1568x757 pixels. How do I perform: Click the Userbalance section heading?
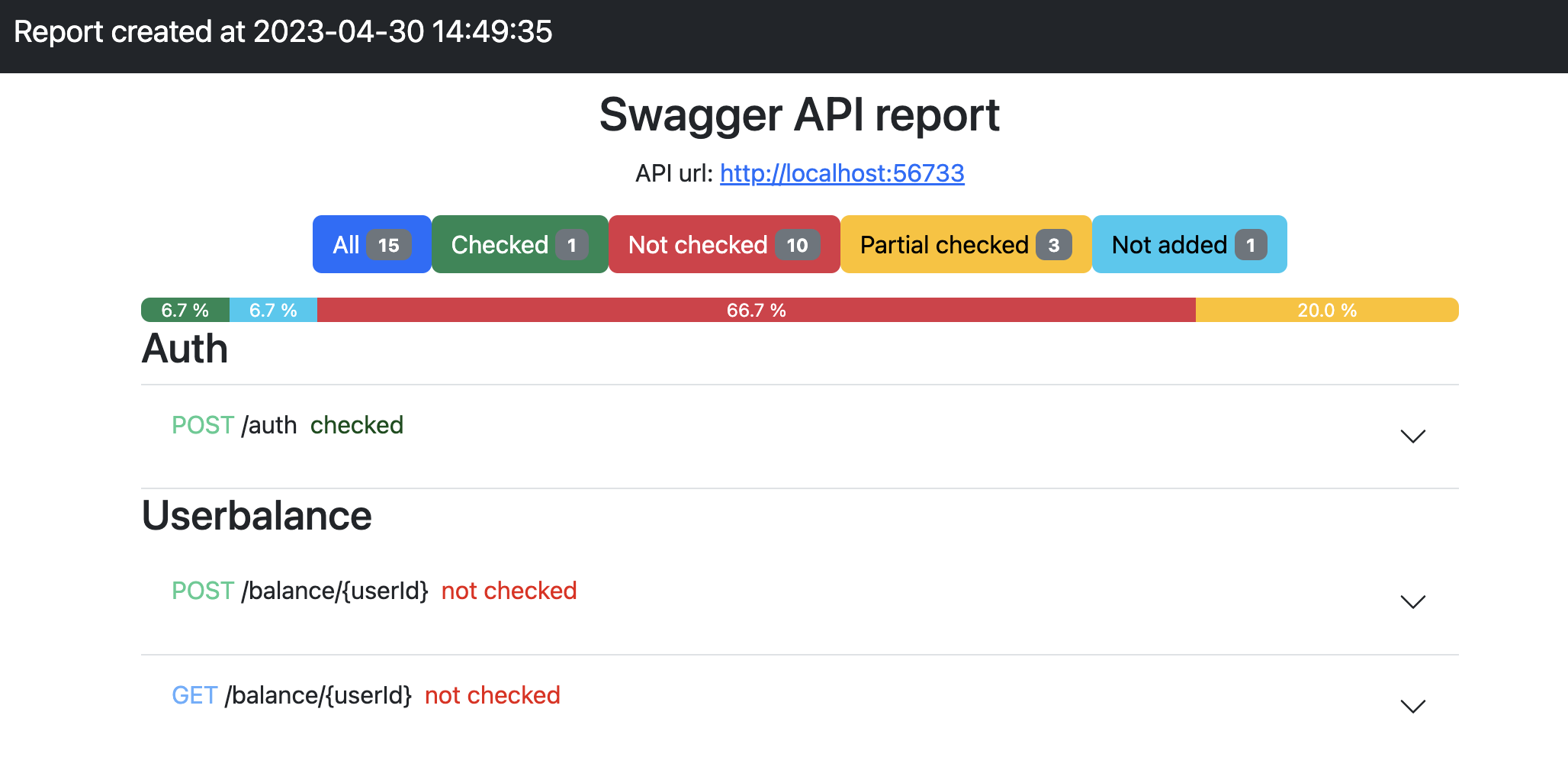pyautogui.click(x=257, y=515)
